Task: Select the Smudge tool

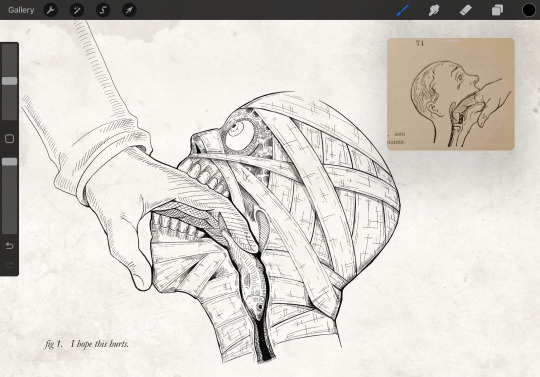Action: tap(434, 10)
